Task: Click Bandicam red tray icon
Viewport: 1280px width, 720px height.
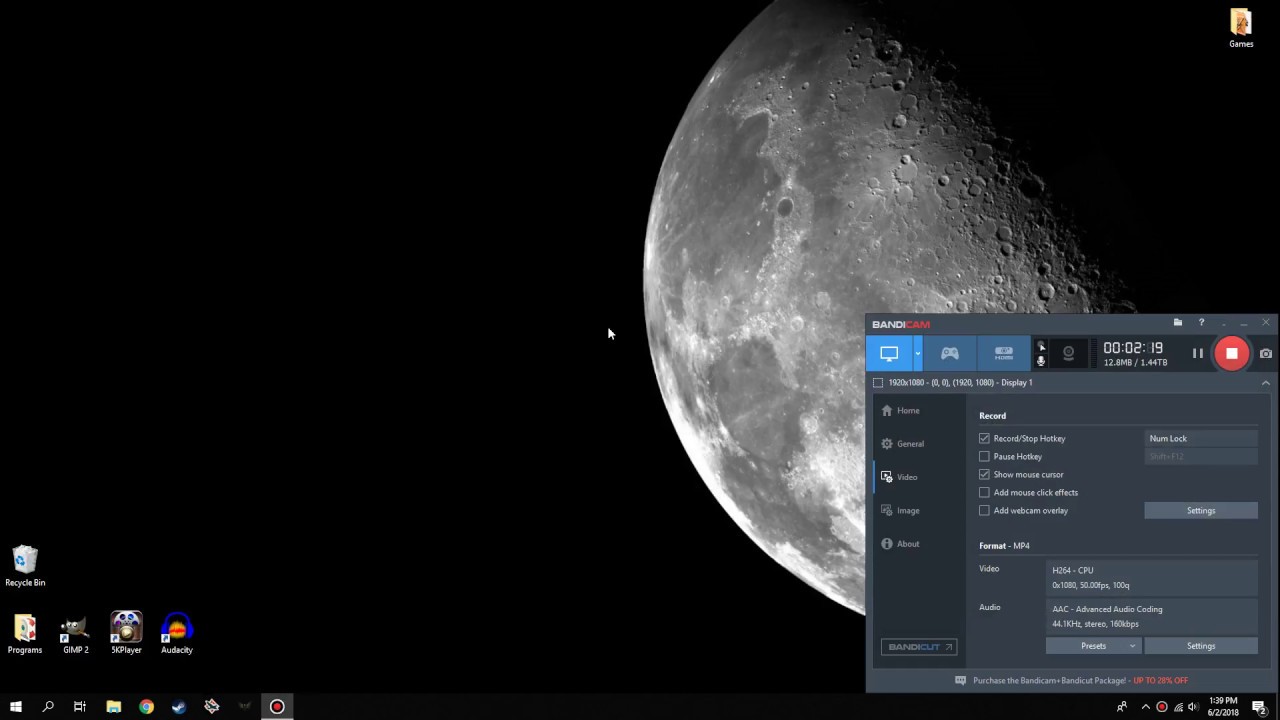Action: 1161,707
